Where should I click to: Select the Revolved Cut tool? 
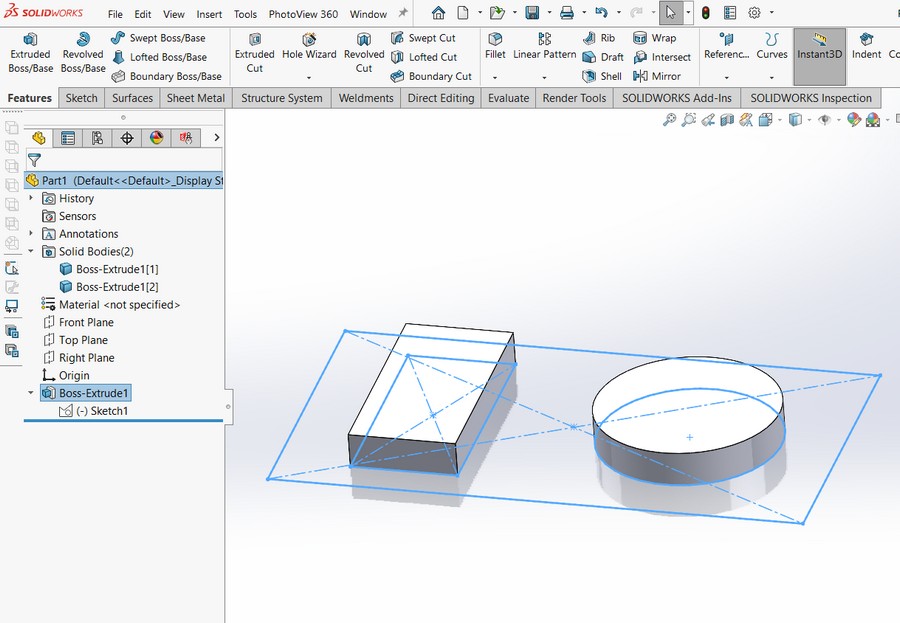coord(364,52)
